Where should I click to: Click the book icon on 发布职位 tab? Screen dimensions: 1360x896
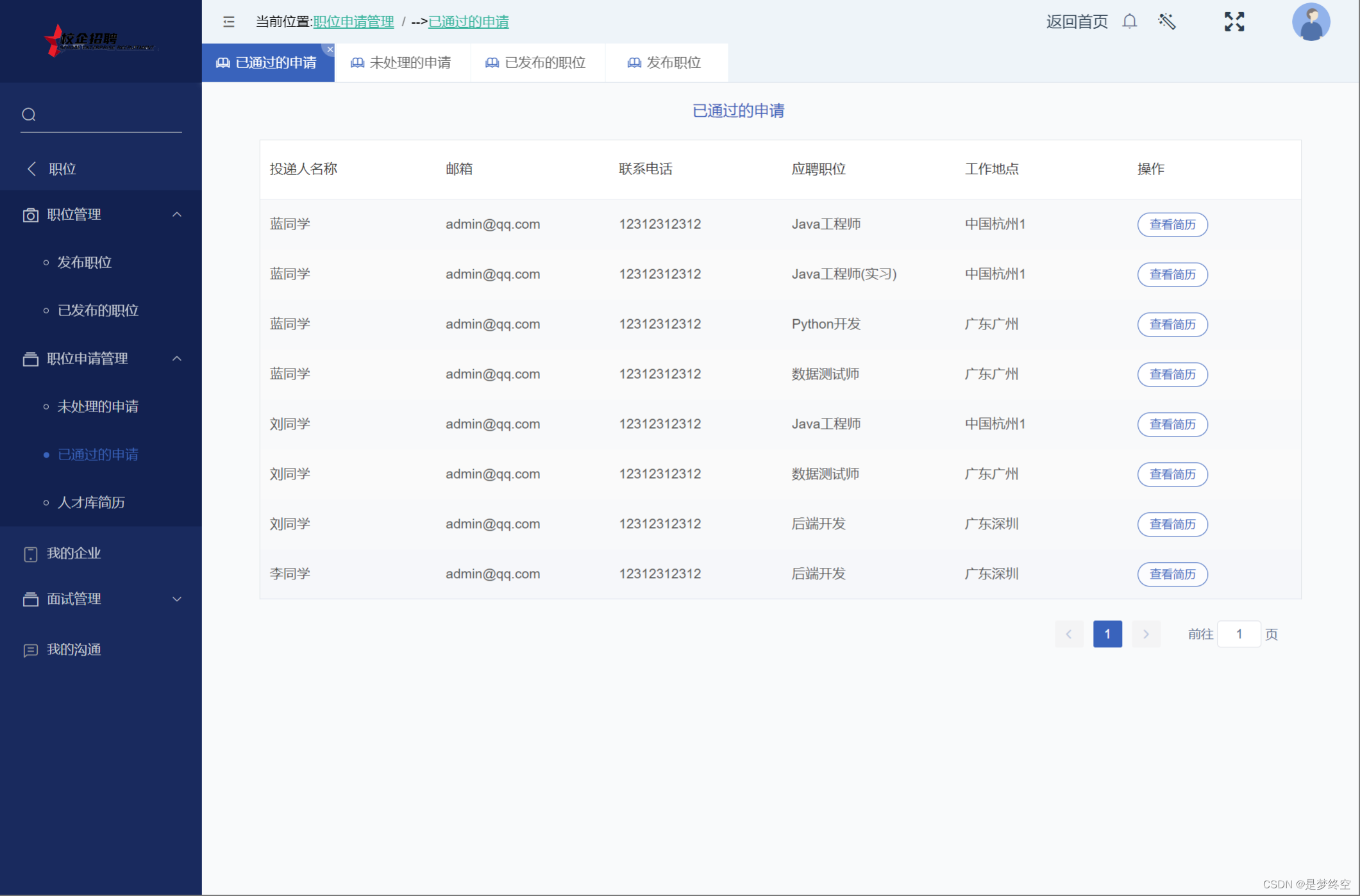coord(634,63)
